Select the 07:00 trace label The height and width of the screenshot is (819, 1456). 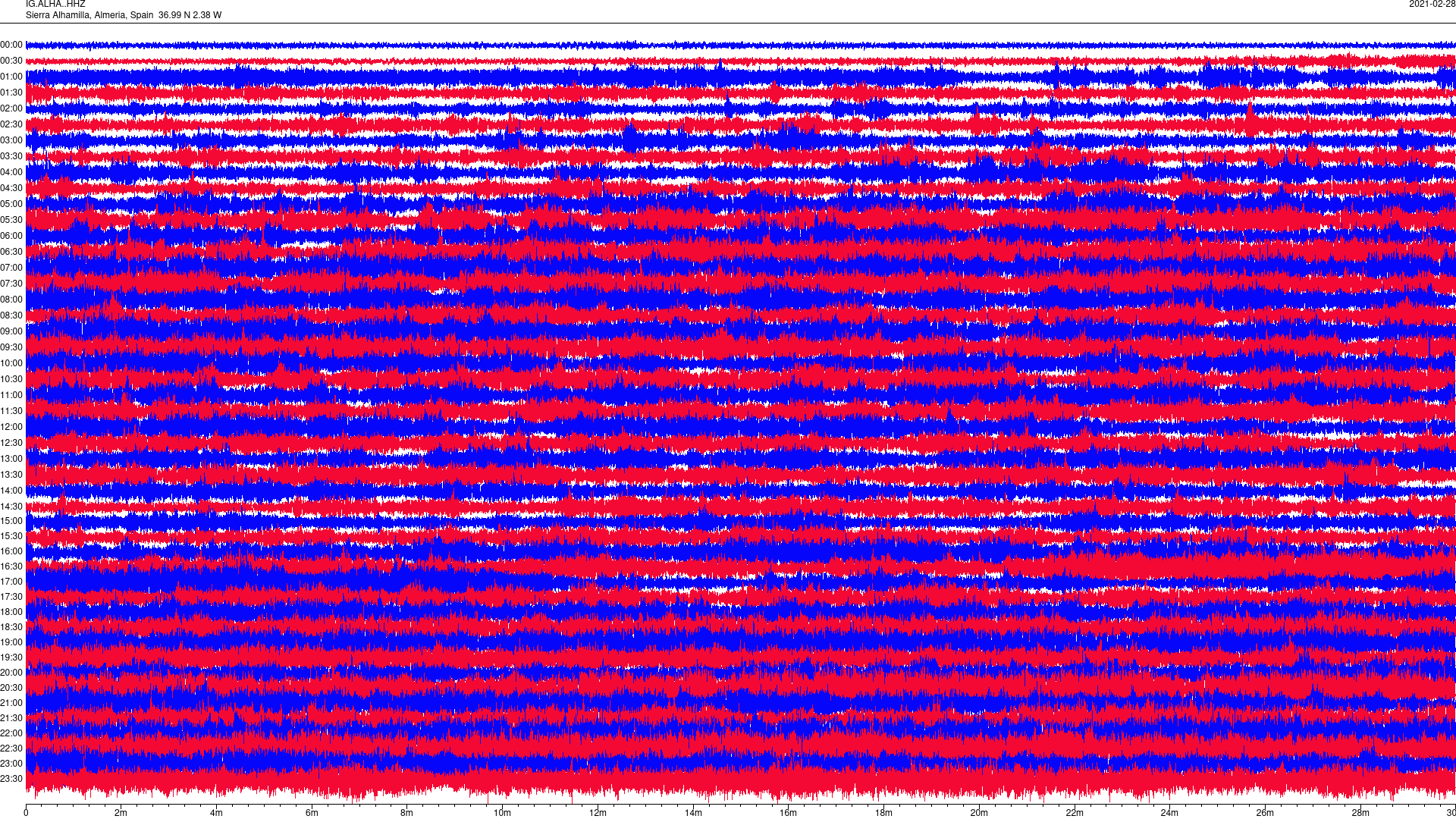tap(11, 268)
